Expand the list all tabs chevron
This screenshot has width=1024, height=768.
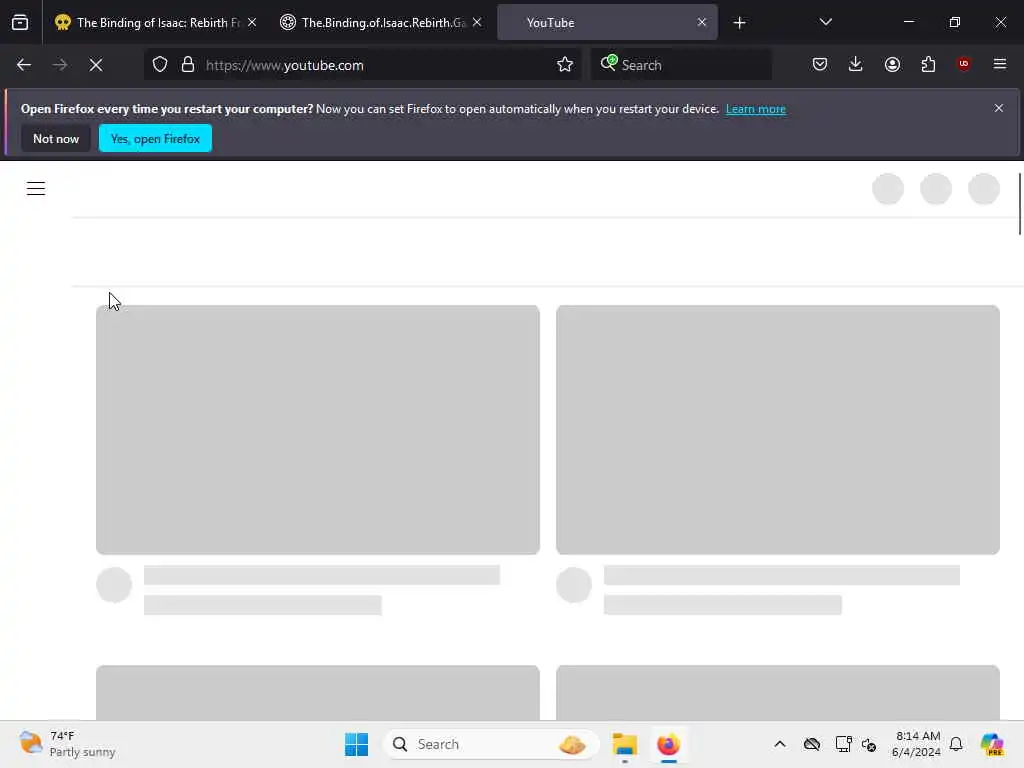click(825, 22)
